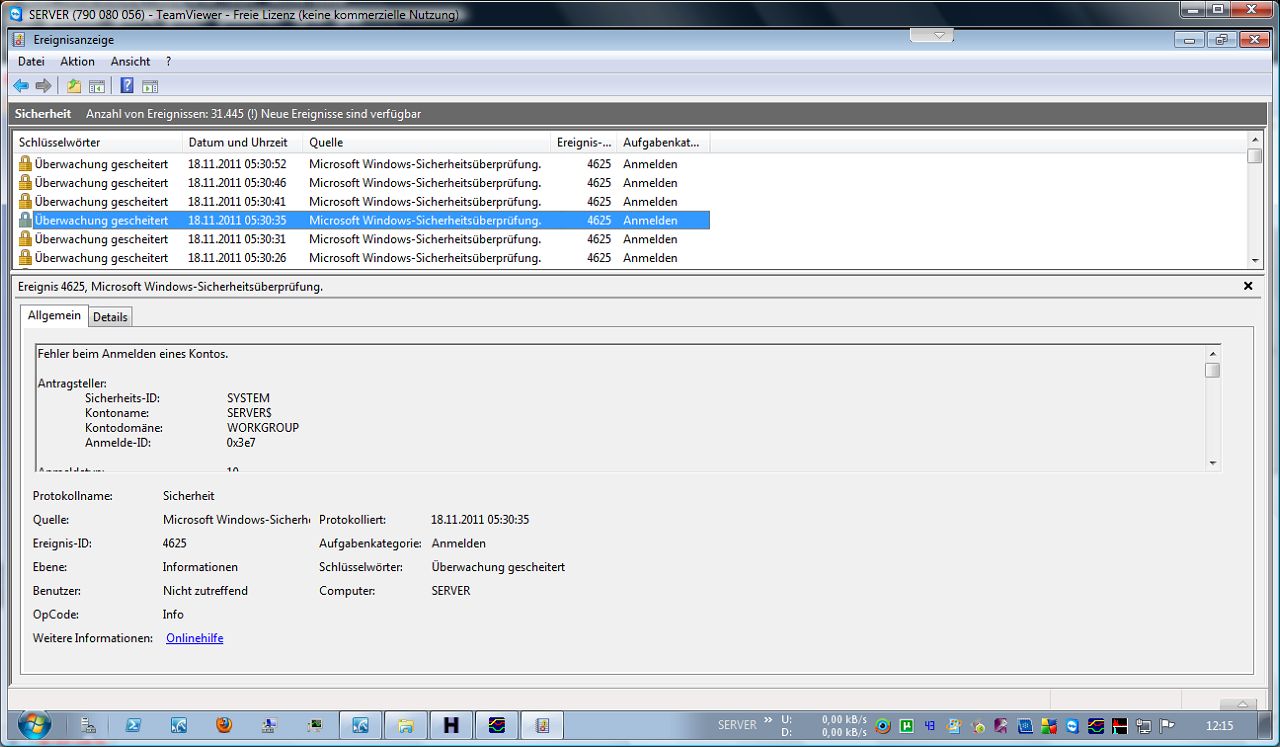Click the lock icon of the 05:30:26 event

[26, 258]
